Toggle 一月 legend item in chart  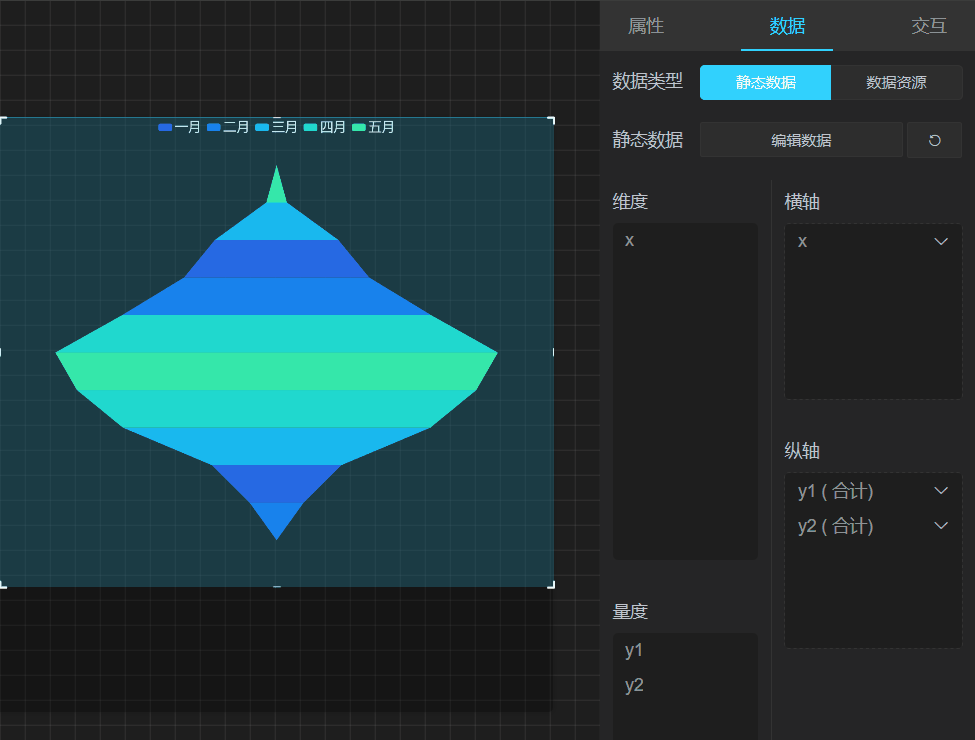point(179,127)
